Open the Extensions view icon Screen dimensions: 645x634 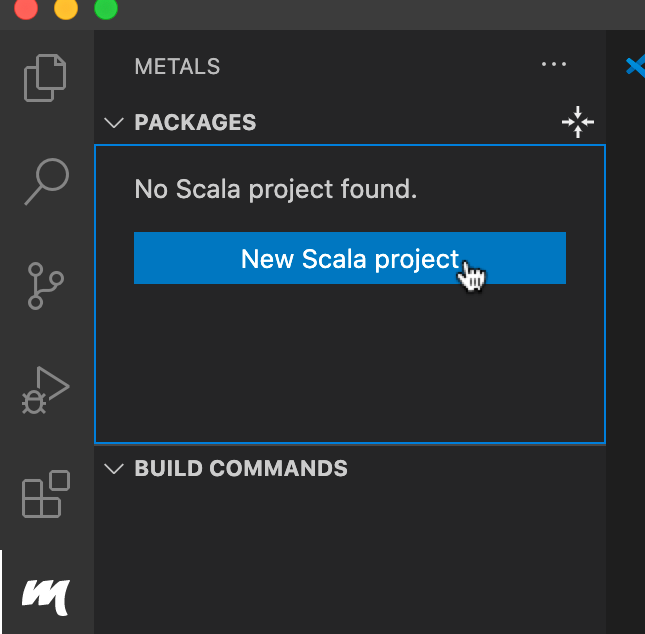[46, 494]
